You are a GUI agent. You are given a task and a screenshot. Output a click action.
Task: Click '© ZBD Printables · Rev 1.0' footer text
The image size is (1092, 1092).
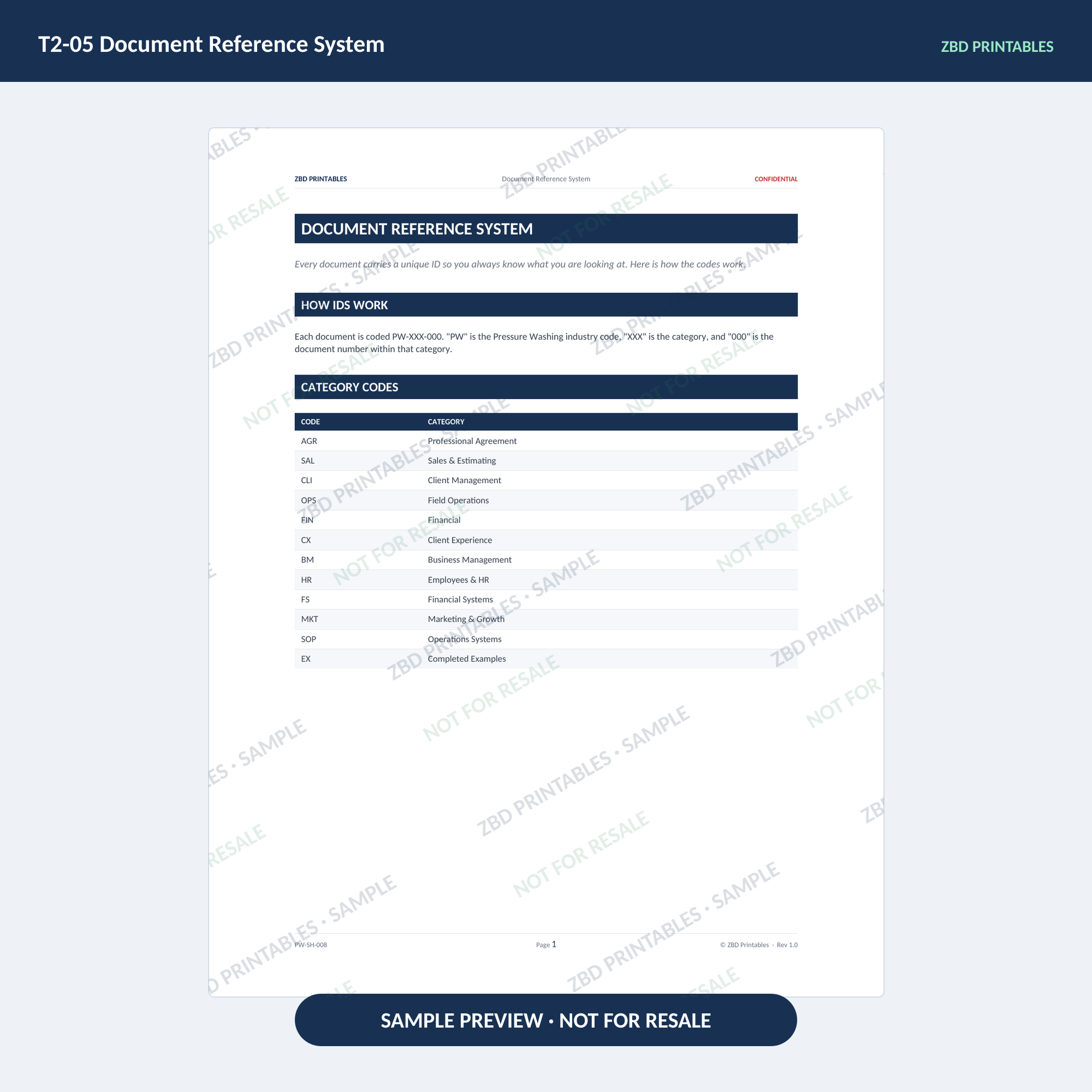tap(758, 945)
